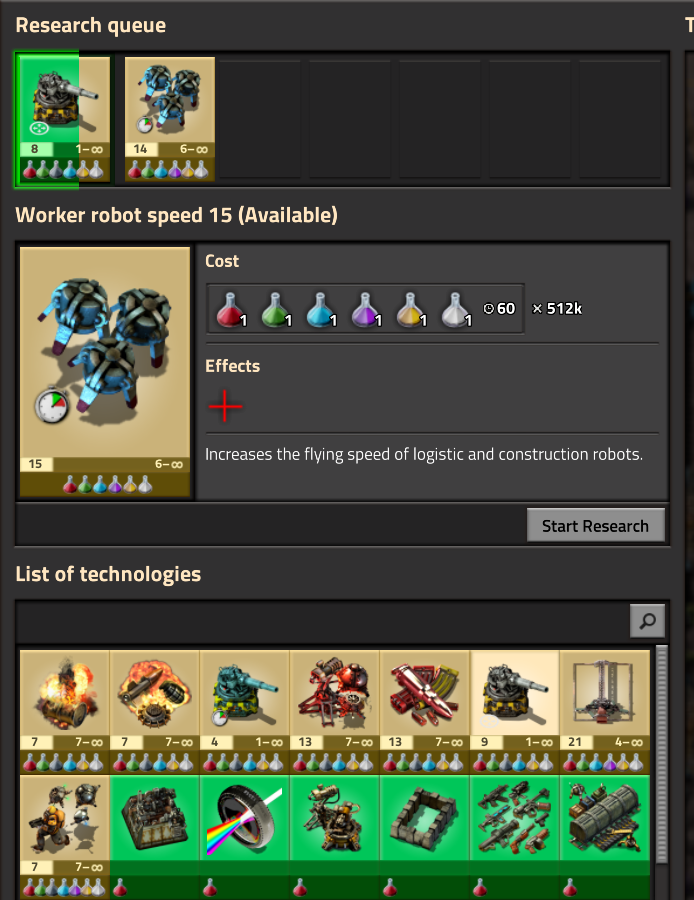Open researched Military guns technology
The height and width of the screenshot is (900, 694).
pyautogui.click(x=515, y=837)
